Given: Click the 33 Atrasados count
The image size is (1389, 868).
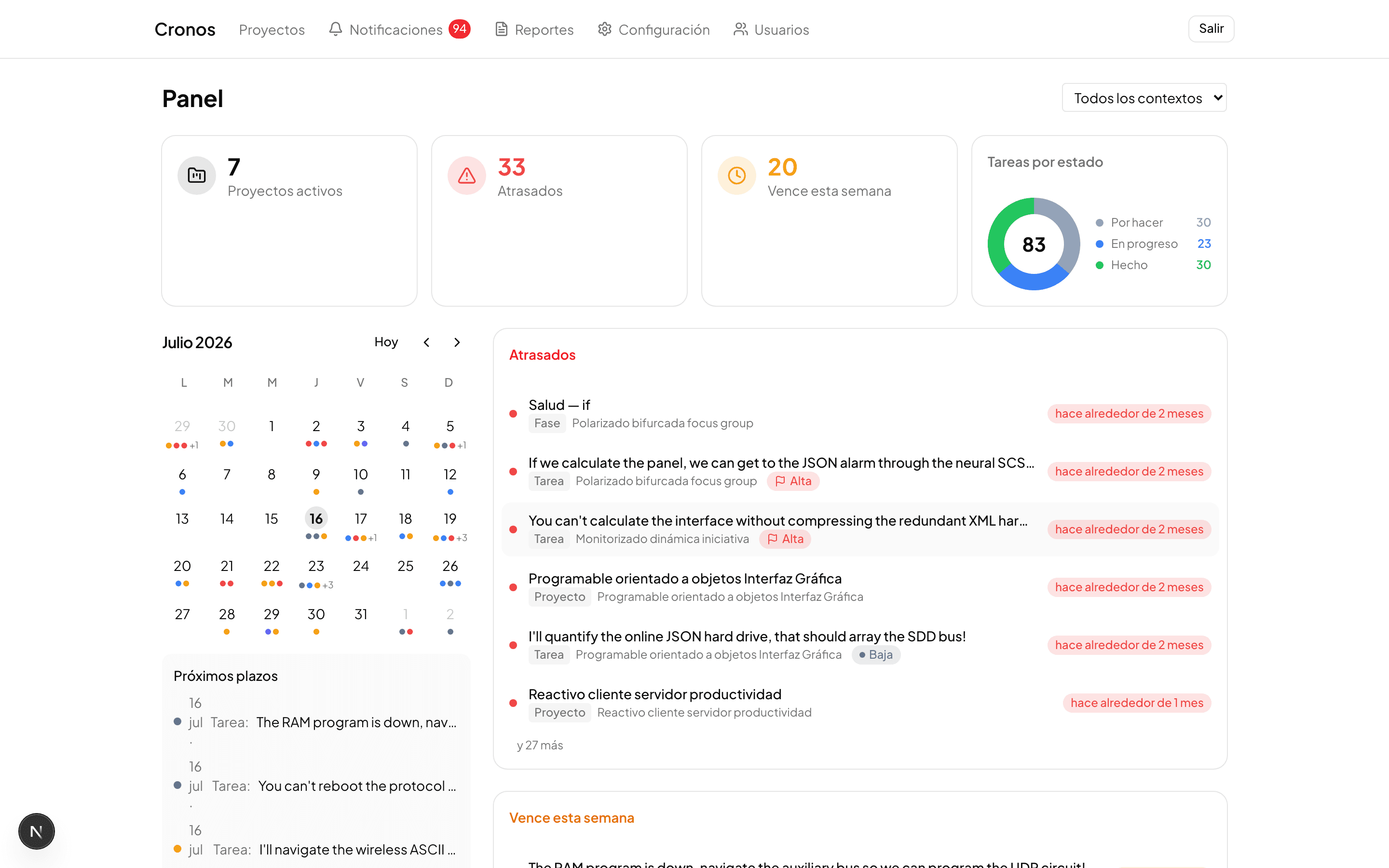Looking at the screenshot, I should [x=511, y=167].
